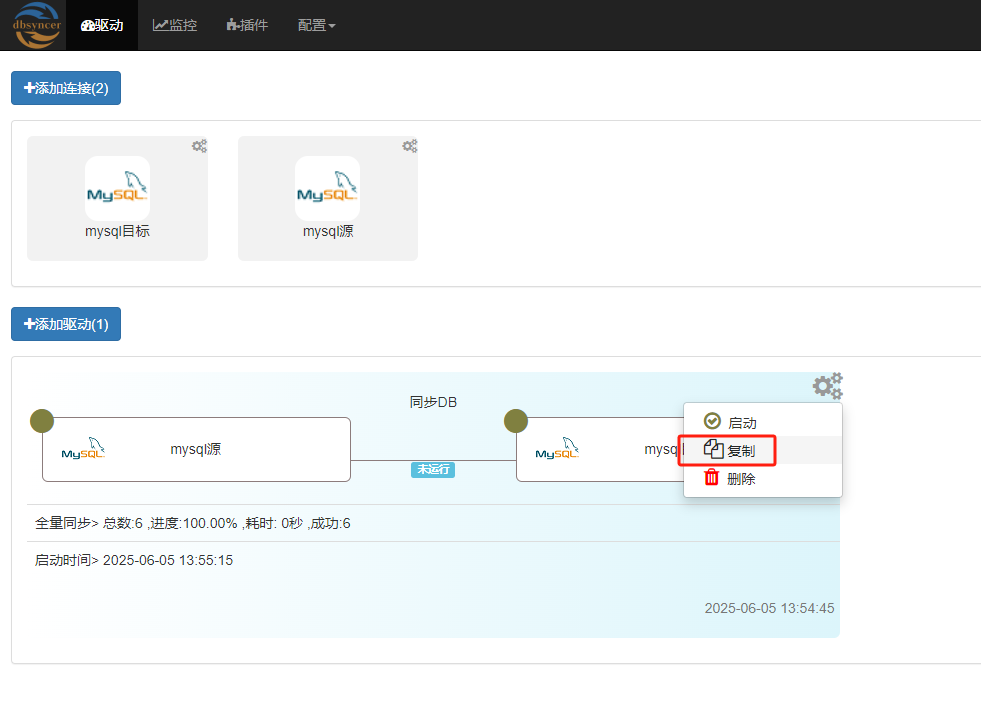The image size is (981, 708).
Task: Click MySQL logo in driver source box
Action: click(x=83, y=448)
